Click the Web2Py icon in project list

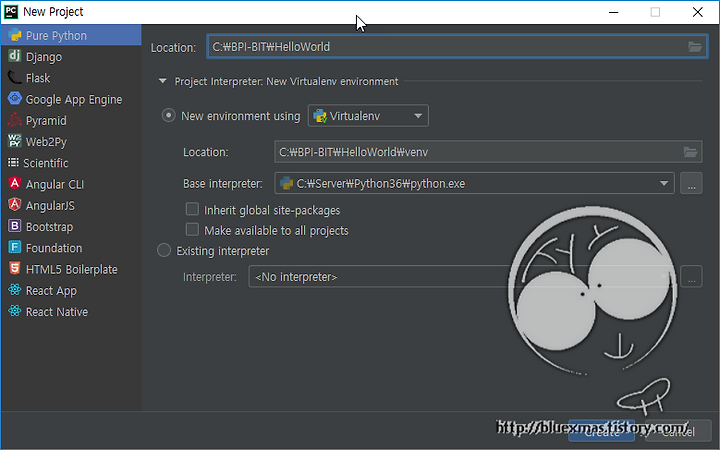15,141
